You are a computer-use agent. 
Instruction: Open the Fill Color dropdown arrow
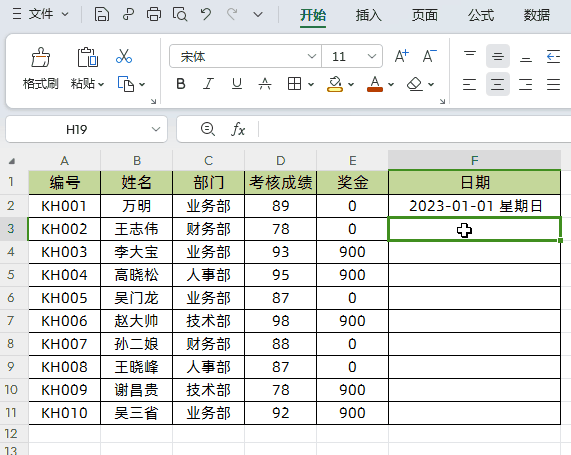(351, 85)
